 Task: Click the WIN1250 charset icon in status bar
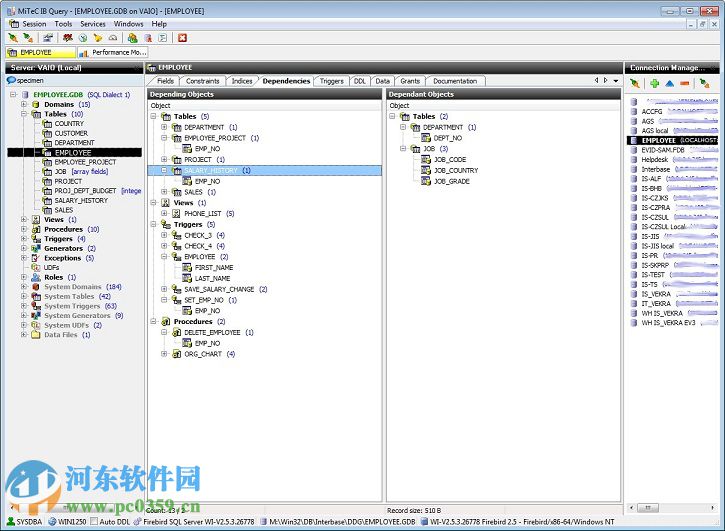[x=52, y=521]
